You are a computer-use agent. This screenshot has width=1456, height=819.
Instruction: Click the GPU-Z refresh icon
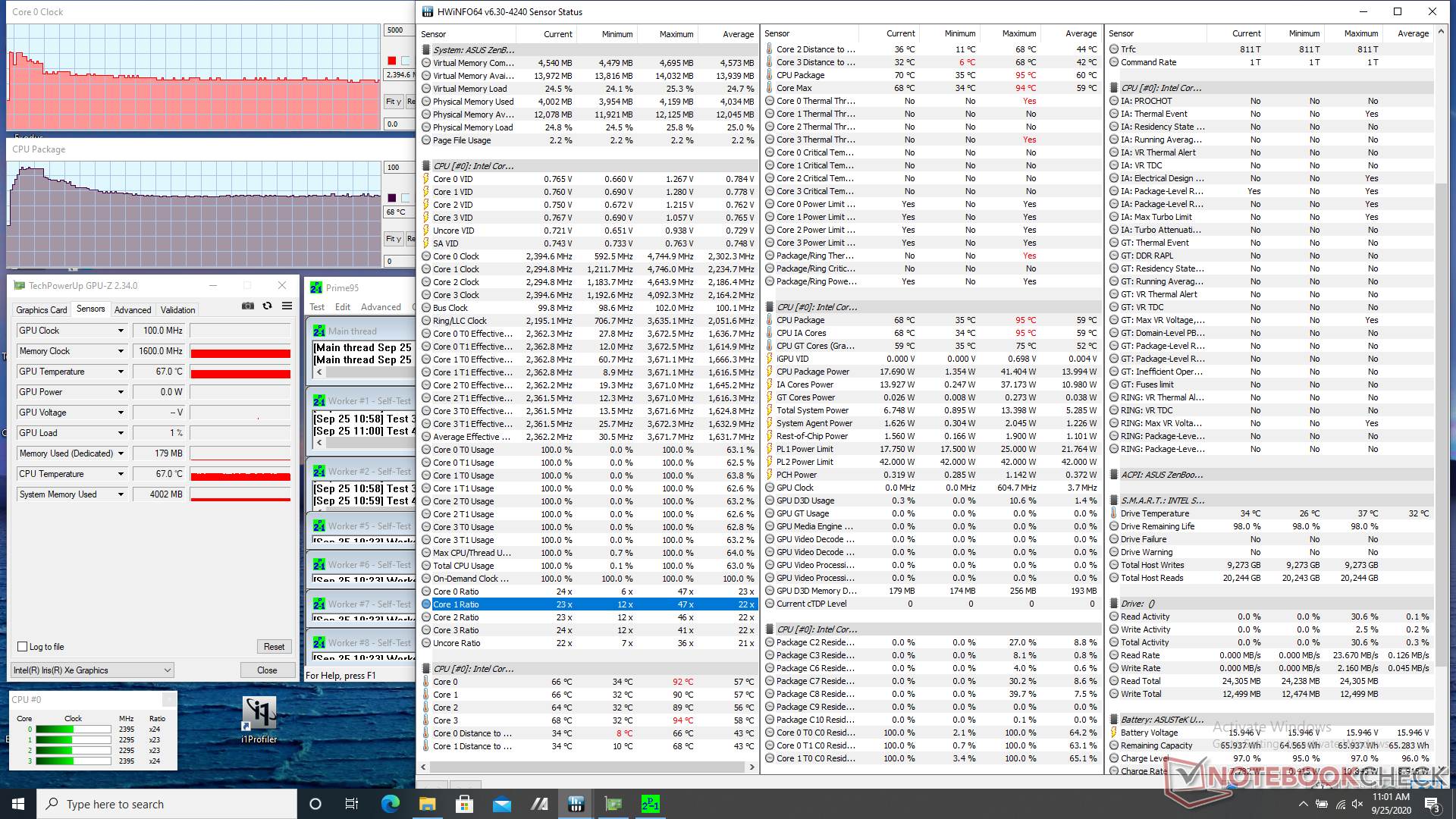pos(267,306)
